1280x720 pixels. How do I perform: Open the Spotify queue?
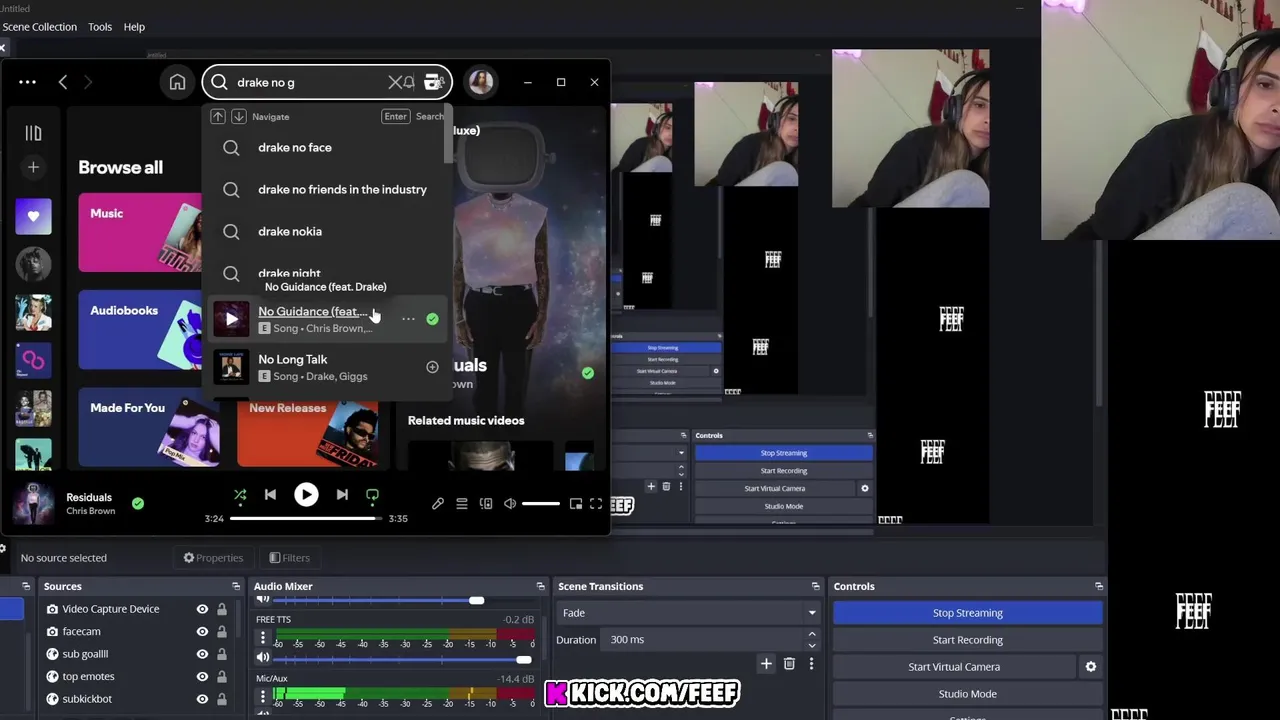click(x=461, y=504)
